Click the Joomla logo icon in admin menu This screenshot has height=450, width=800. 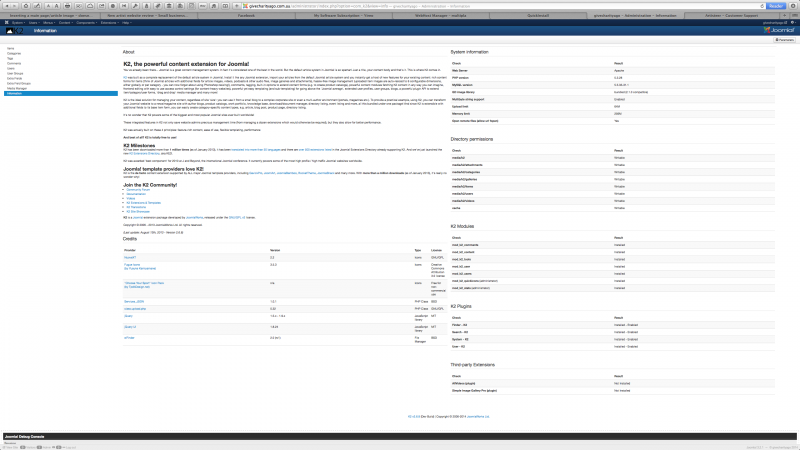pyautogui.click(x=6, y=22)
